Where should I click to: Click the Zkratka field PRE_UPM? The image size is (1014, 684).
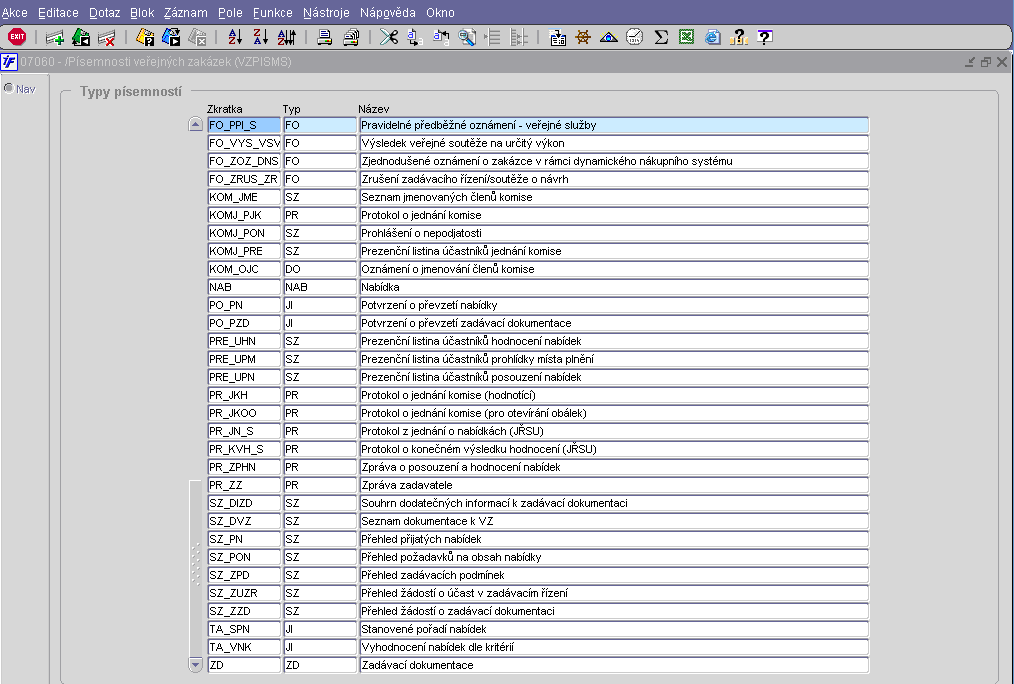tap(244, 359)
